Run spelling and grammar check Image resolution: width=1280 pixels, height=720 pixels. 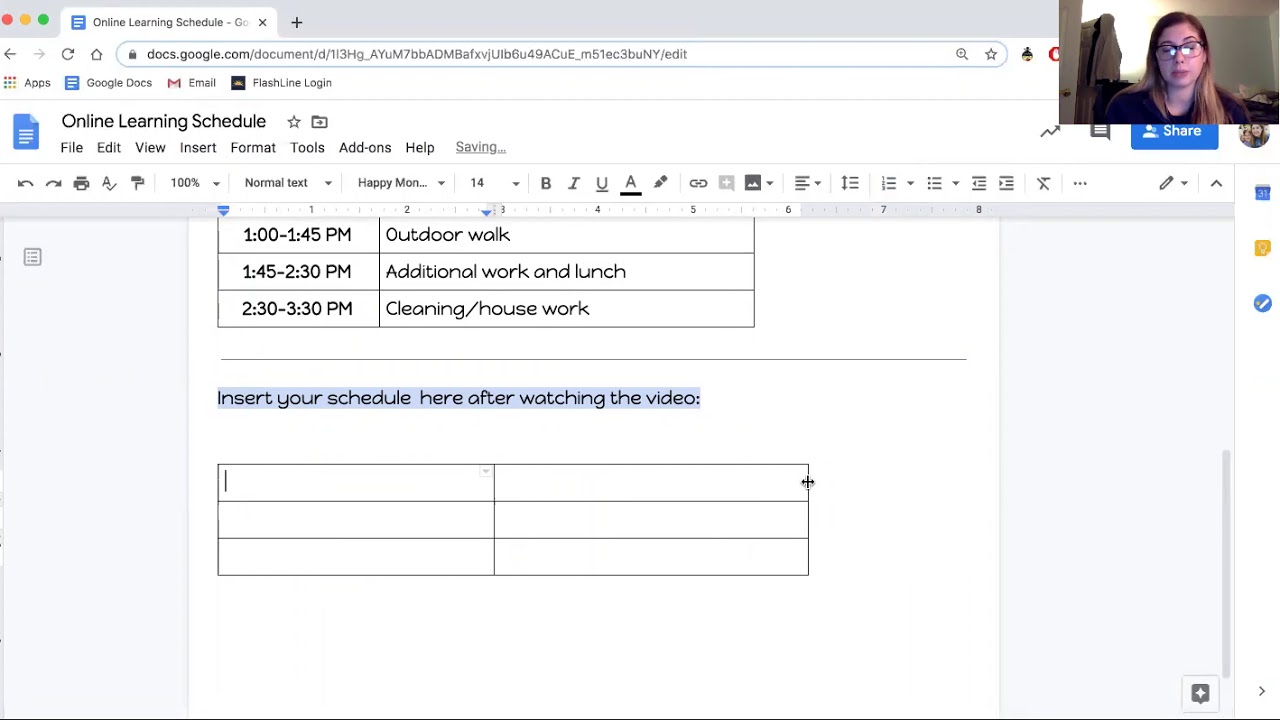coord(110,183)
